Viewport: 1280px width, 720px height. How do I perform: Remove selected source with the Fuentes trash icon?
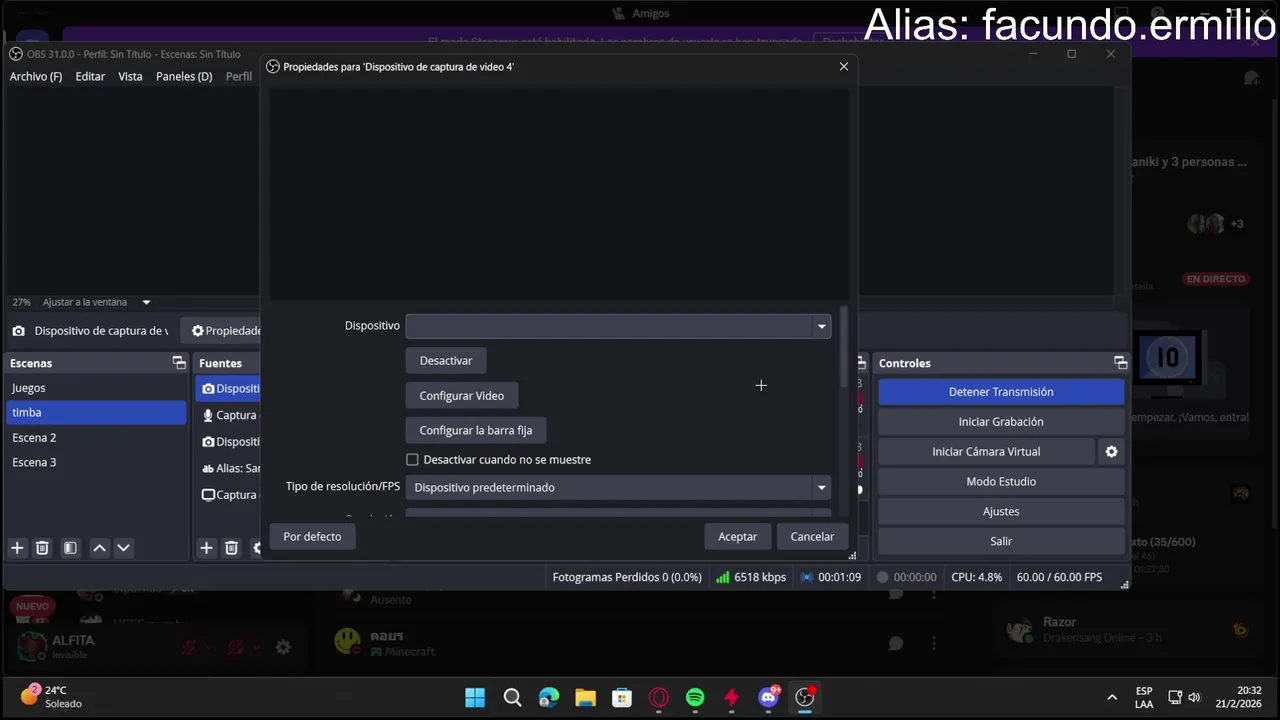coord(231,548)
